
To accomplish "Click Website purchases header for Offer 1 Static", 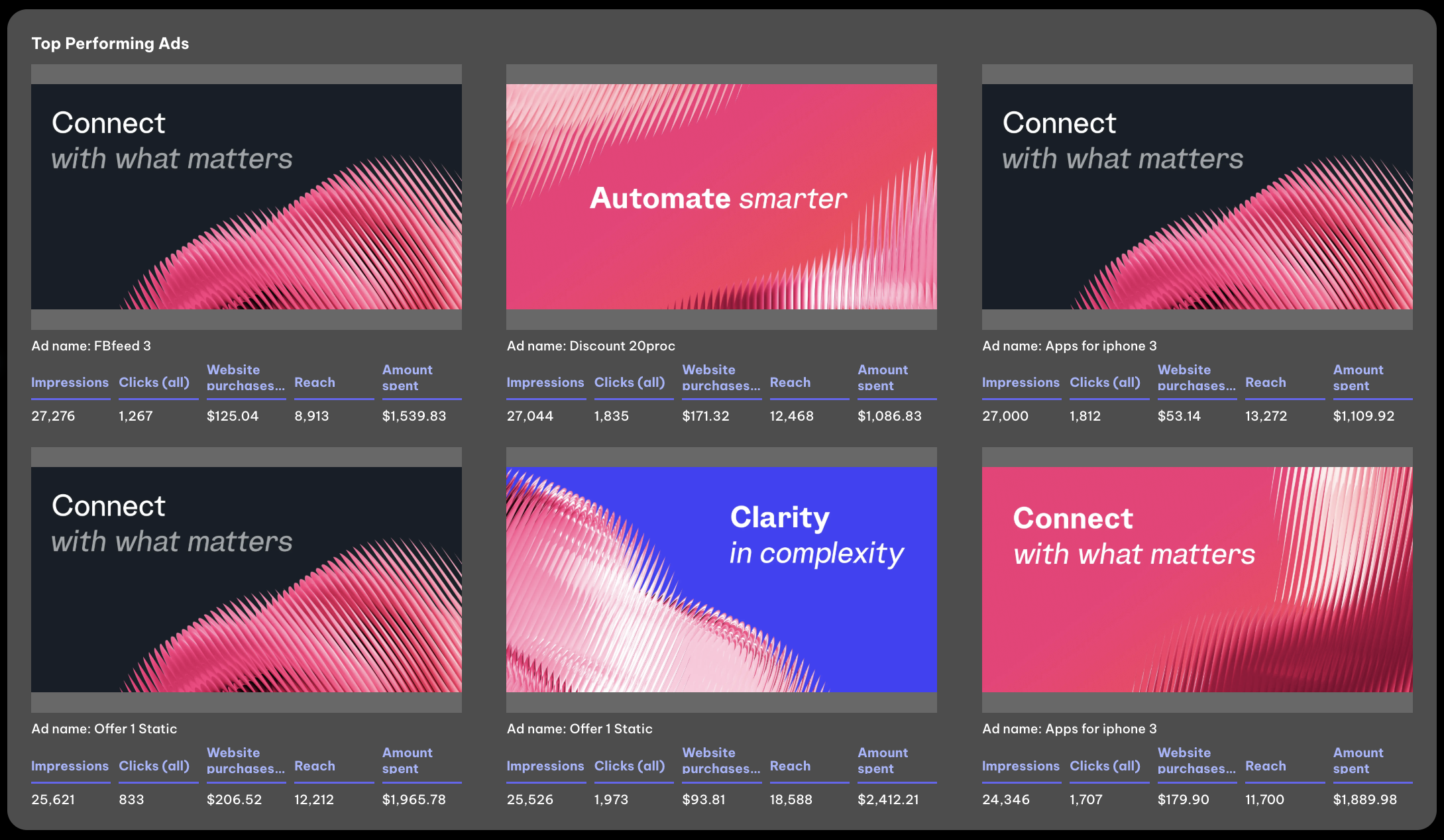I will pos(246,761).
